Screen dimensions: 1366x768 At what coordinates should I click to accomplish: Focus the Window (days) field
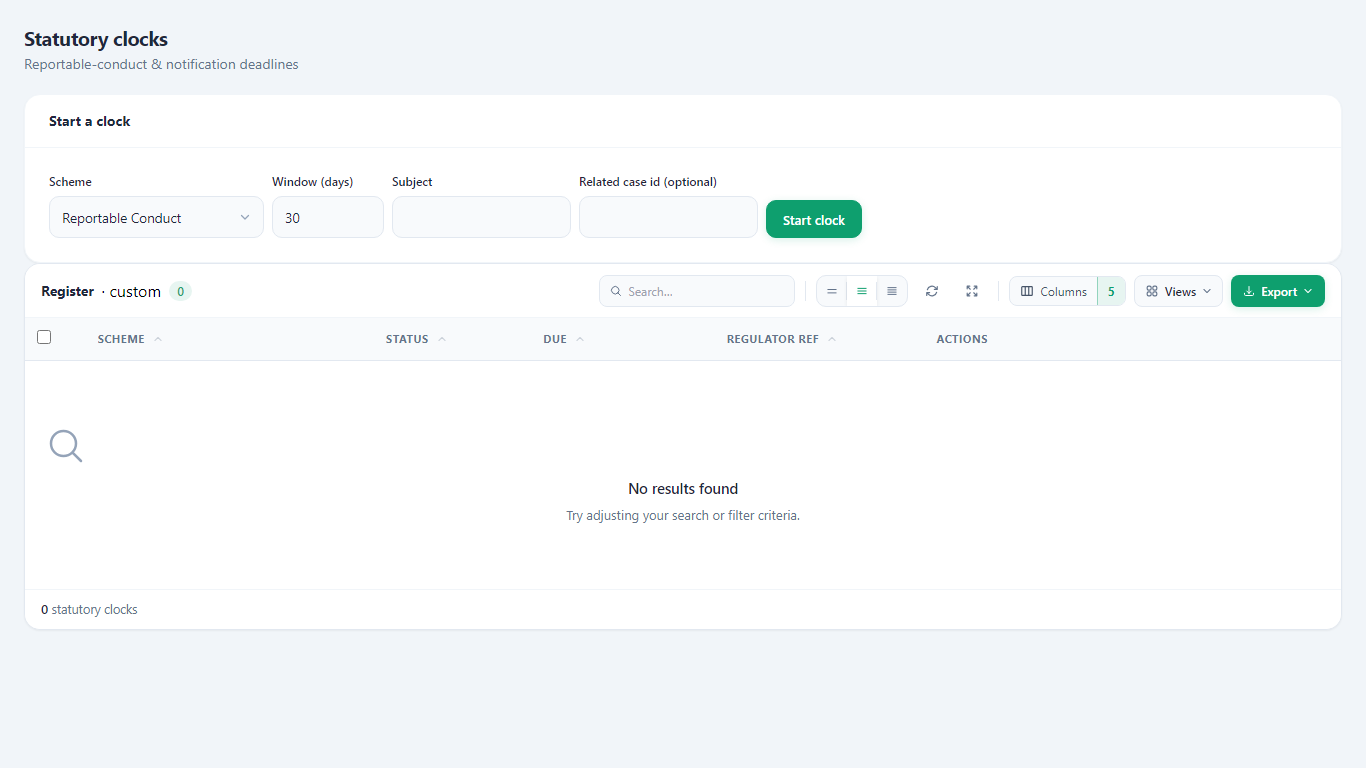tap(328, 217)
